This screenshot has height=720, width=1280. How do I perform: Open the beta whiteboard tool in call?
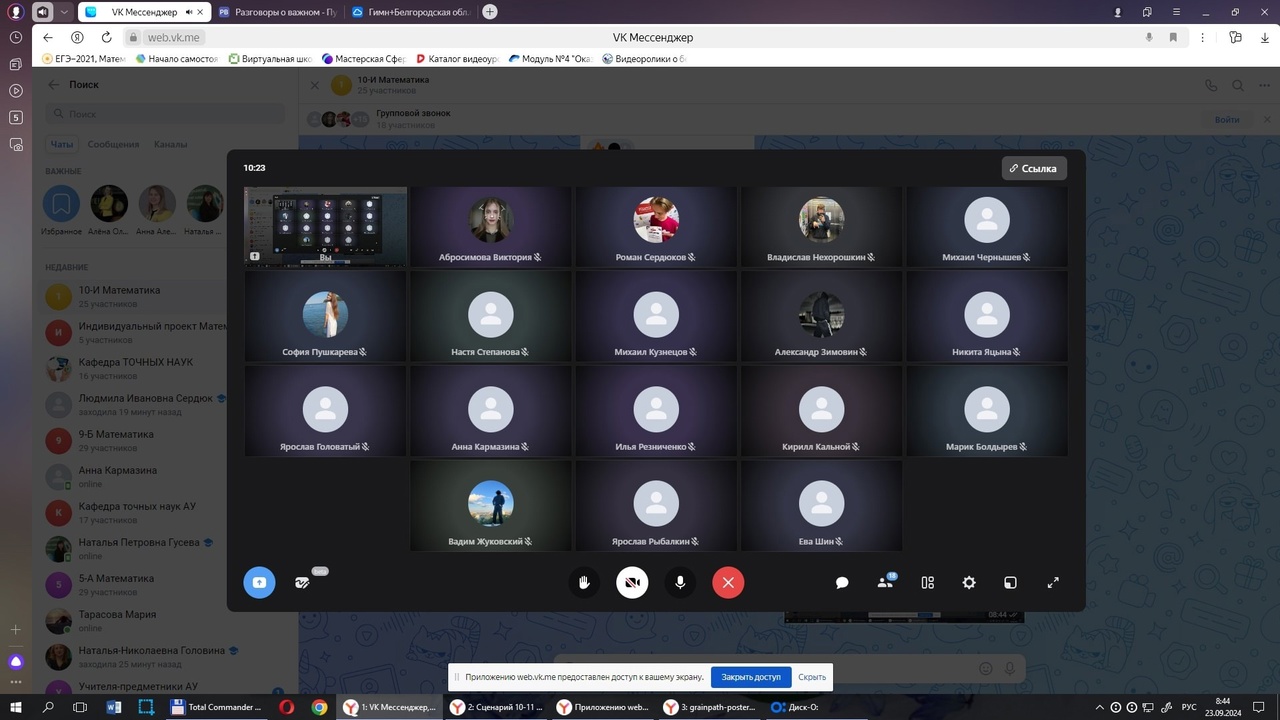click(x=303, y=582)
